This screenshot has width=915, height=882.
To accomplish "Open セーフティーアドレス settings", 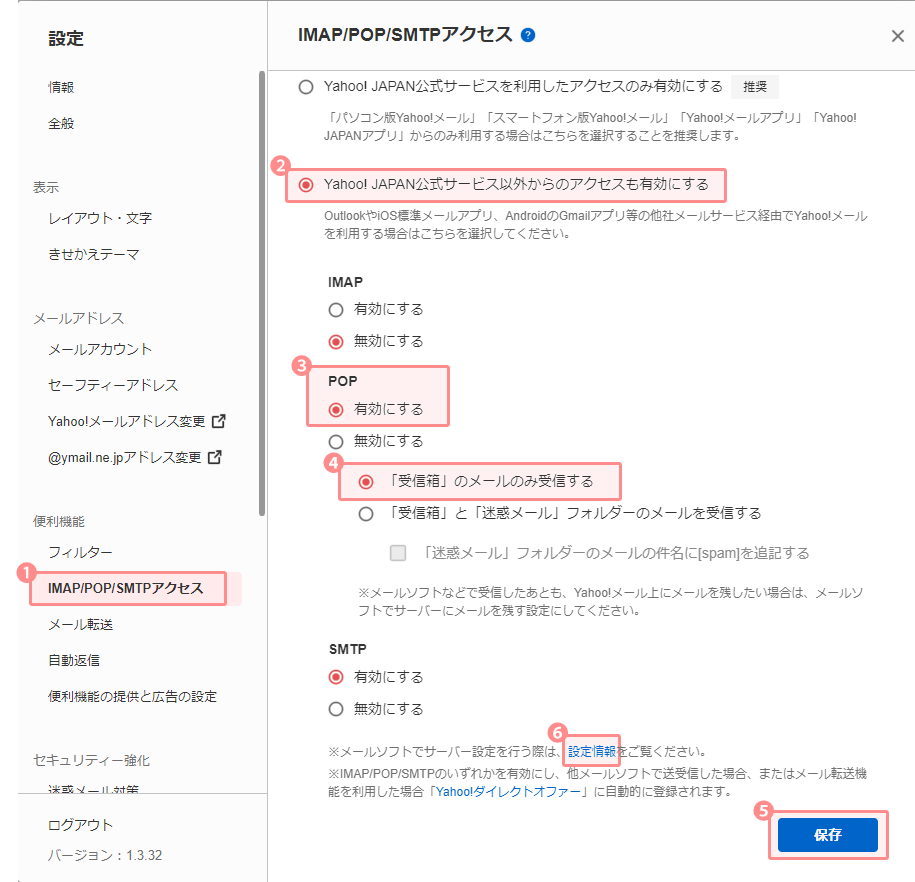I will click(x=113, y=385).
